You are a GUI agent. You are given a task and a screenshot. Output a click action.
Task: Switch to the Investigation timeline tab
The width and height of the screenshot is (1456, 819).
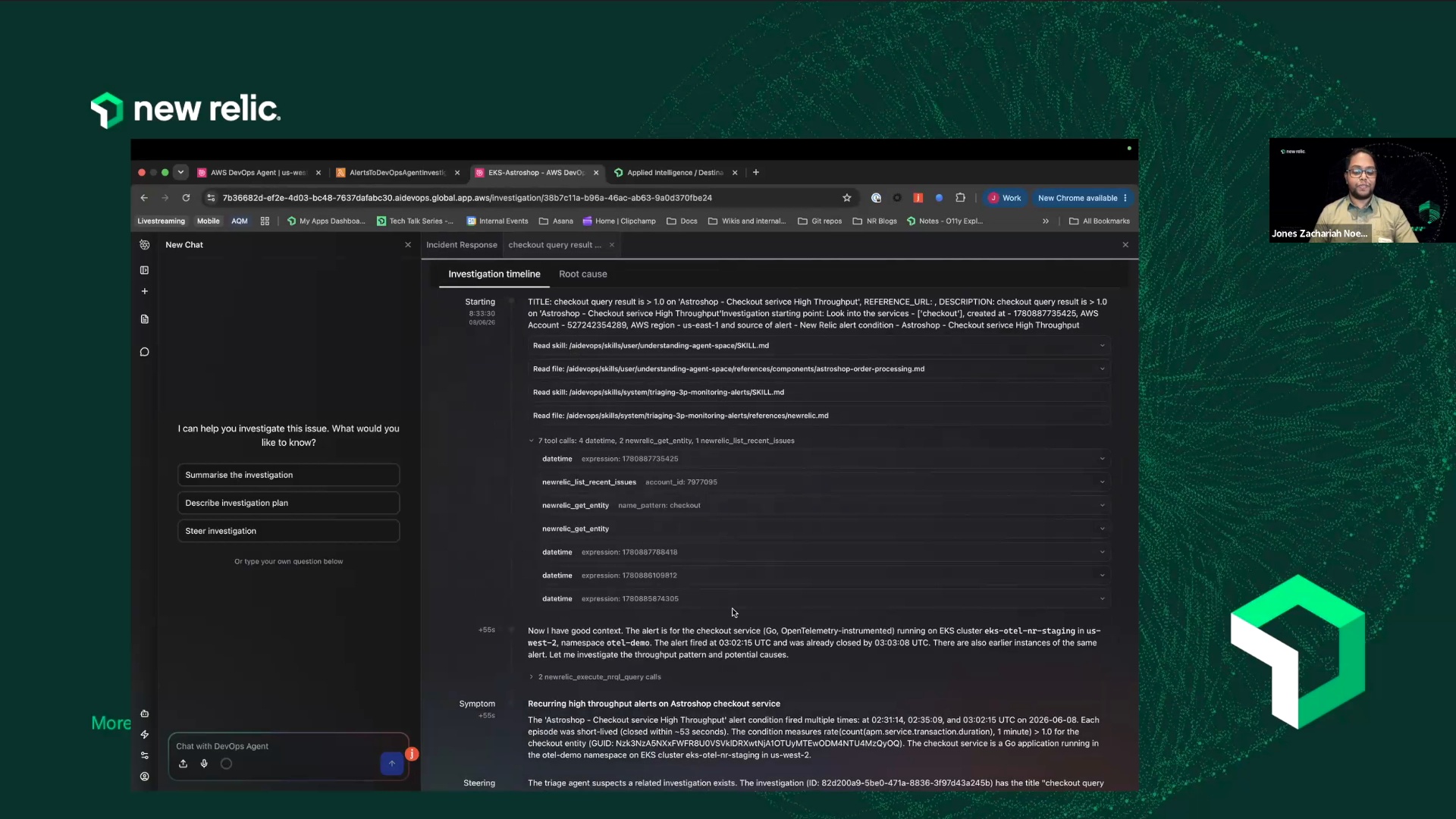point(494,275)
